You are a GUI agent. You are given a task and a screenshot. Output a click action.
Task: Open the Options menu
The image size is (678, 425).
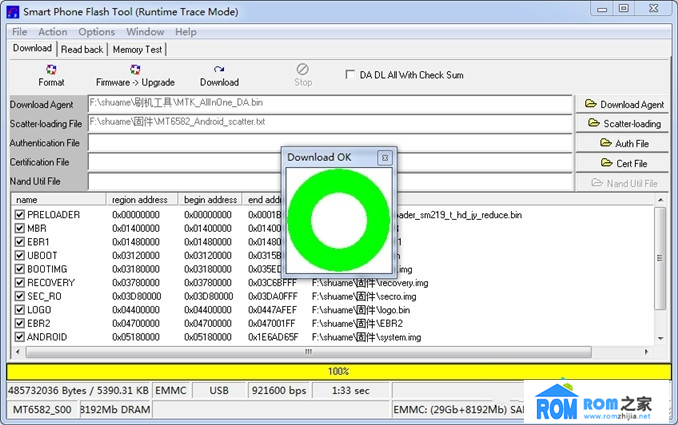click(x=97, y=32)
